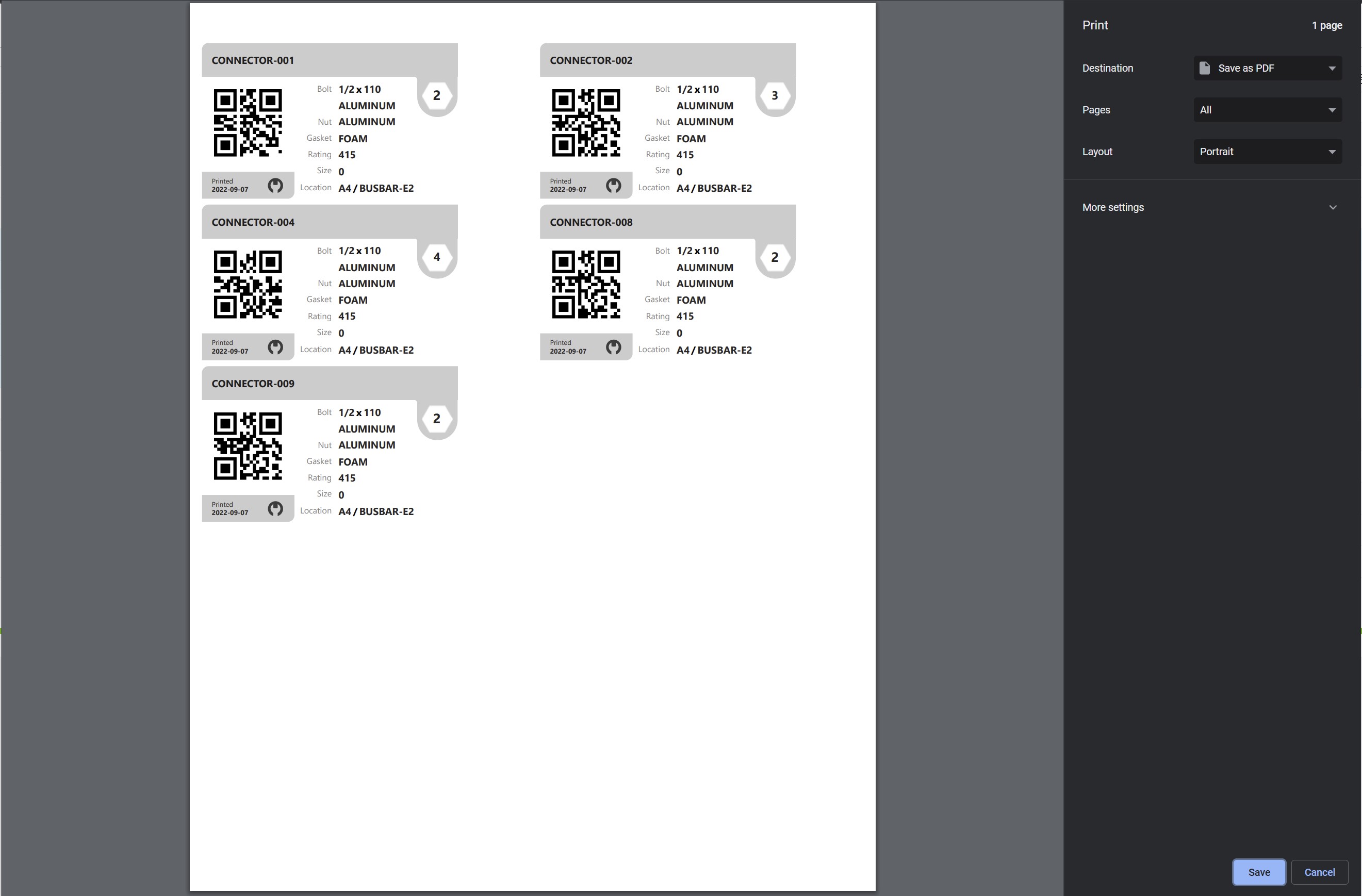This screenshot has width=1362, height=896.
Task: Click the hexagon quantity badge on CONNECTOR-009
Action: [x=437, y=419]
